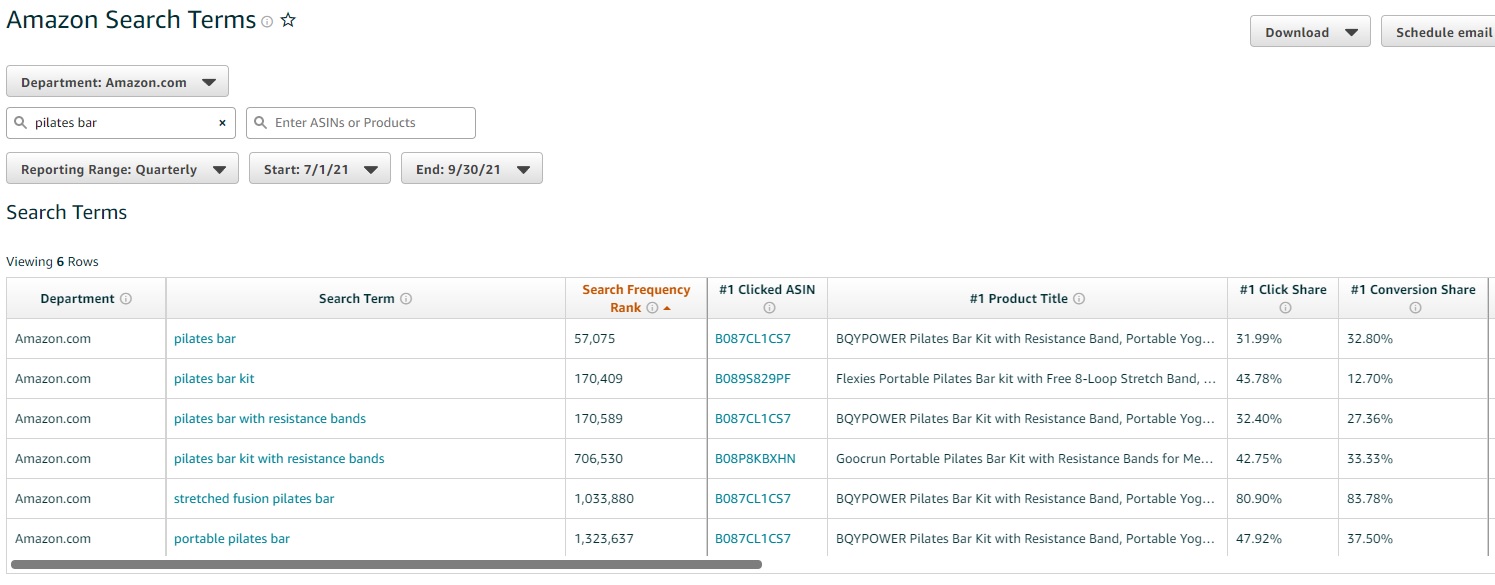Open ASIN link B08P8KBXHN
The height and width of the screenshot is (585, 1495).
point(755,459)
